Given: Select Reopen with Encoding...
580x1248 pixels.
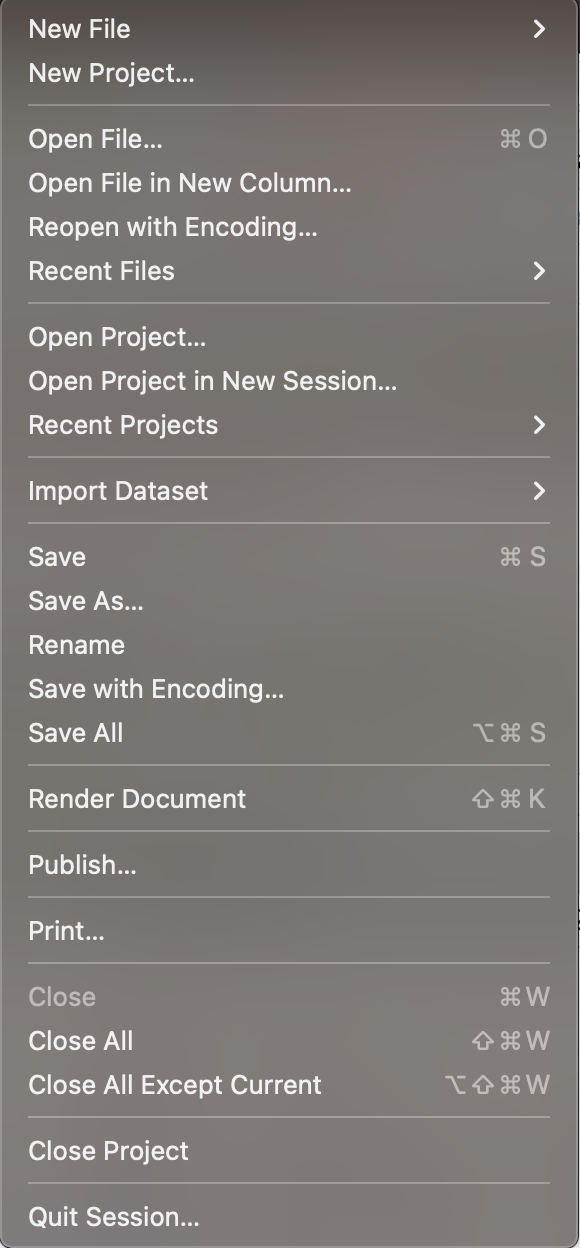Looking at the screenshot, I should click(289, 227).
